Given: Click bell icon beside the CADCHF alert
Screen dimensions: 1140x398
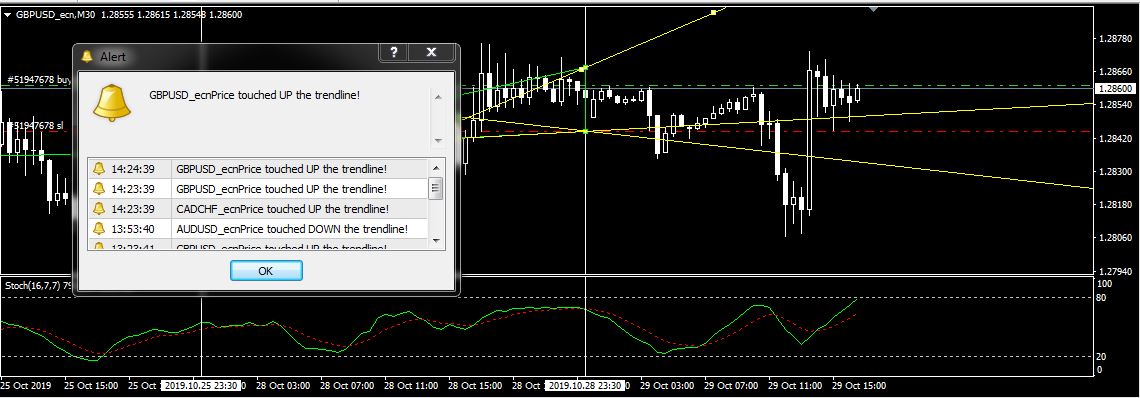Looking at the screenshot, I should (x=99, y=209).
